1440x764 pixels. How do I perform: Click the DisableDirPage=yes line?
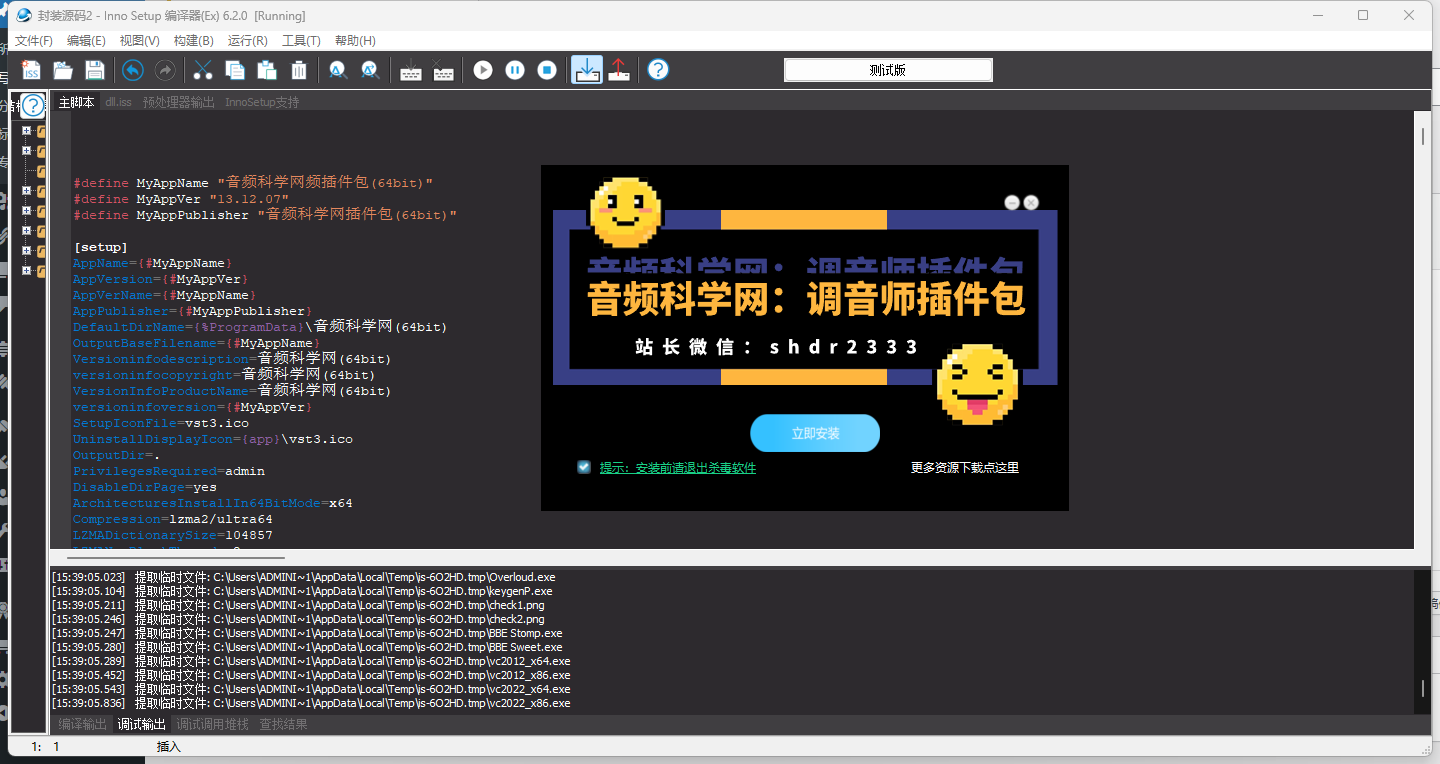pyautogui.click(x=145, y=487)
